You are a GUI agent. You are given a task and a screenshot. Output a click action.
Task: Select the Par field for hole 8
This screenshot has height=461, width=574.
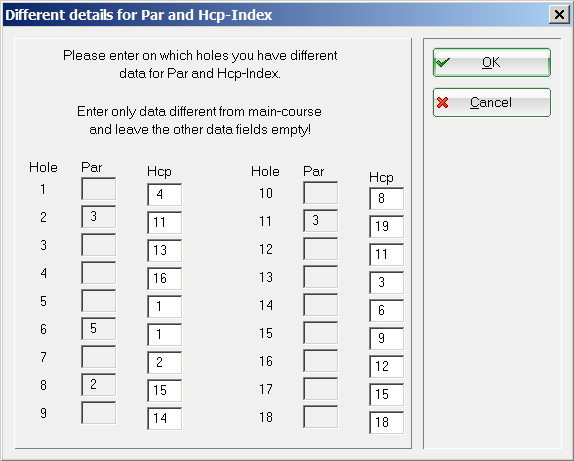pos(98,385)
